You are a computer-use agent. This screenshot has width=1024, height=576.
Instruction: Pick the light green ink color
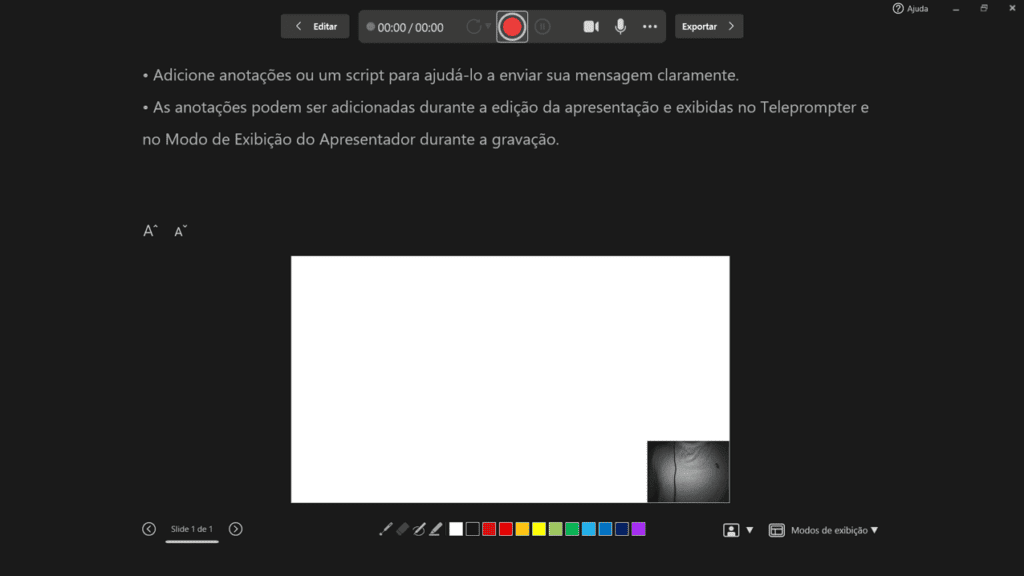pos(556,529)
